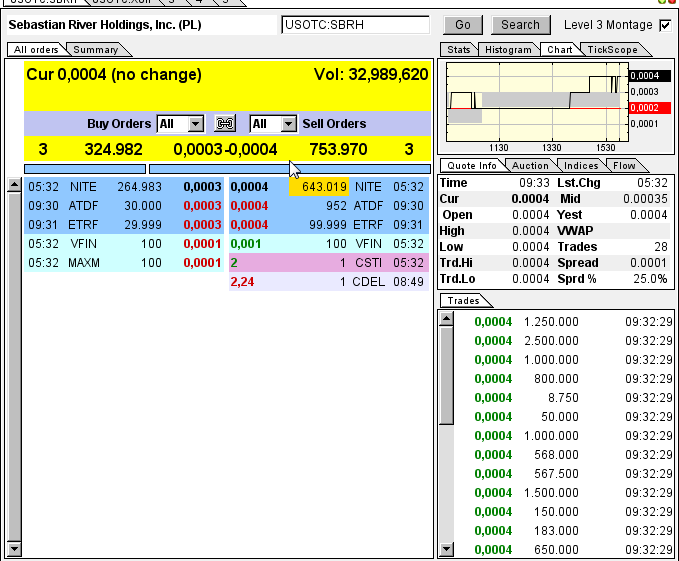The image size is (679, 561).
Task: Open the Buy Orders All dropdown
Action: pos(180,124)
